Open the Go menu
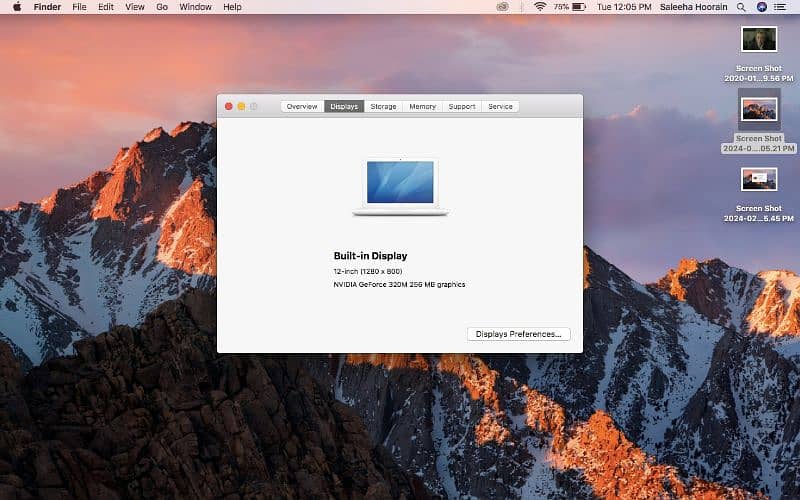The height and width of the screenshot is (500, 800). coord(162,7)
